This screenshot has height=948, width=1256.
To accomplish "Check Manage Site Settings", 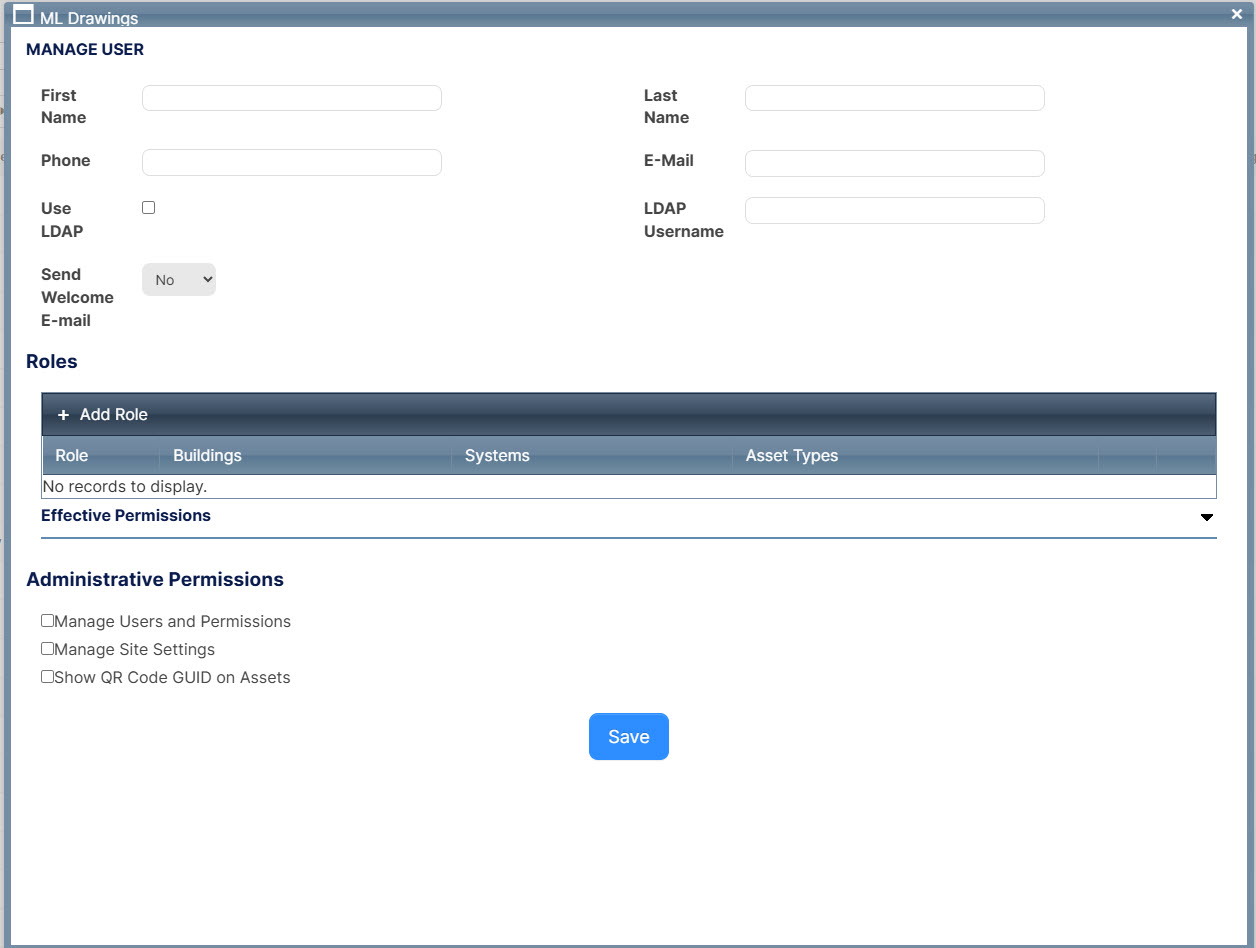I will 47,649.
